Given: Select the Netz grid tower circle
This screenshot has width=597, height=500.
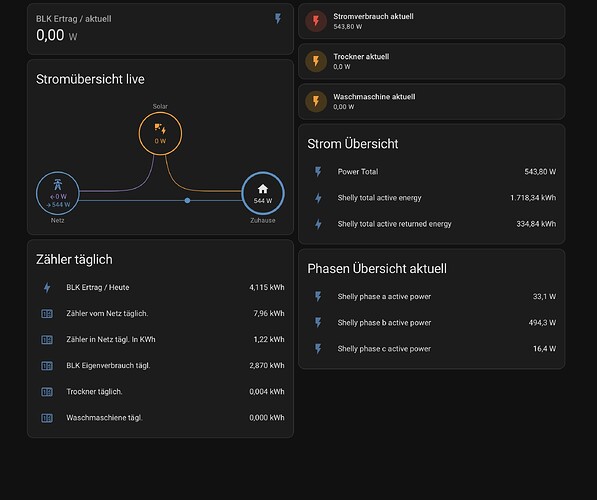Looking at the screenshot, I should point(57,193).
